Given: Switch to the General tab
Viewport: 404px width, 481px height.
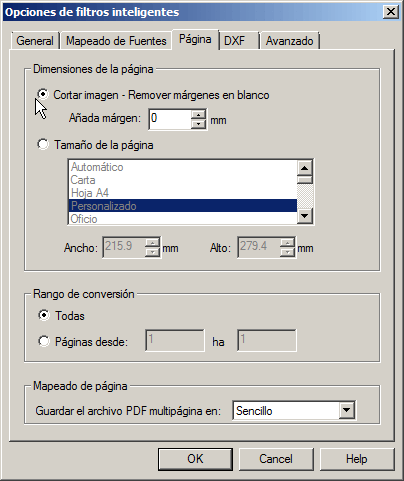Looking at the screenshot, I should [x=35, y=41].
